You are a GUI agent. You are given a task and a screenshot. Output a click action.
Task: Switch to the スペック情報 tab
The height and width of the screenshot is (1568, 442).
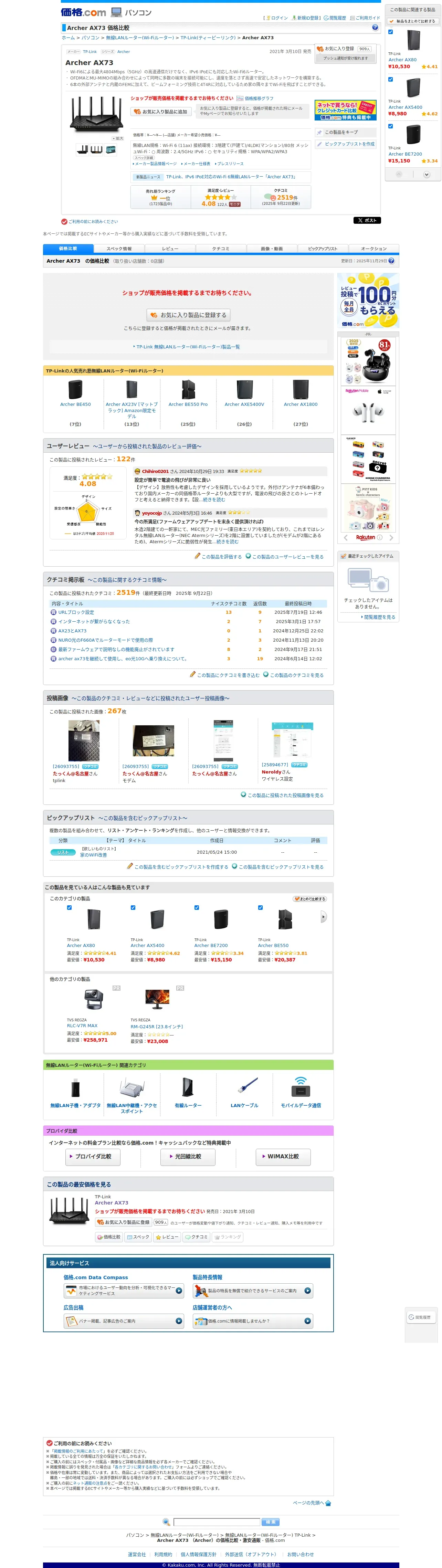click(119, 248)
